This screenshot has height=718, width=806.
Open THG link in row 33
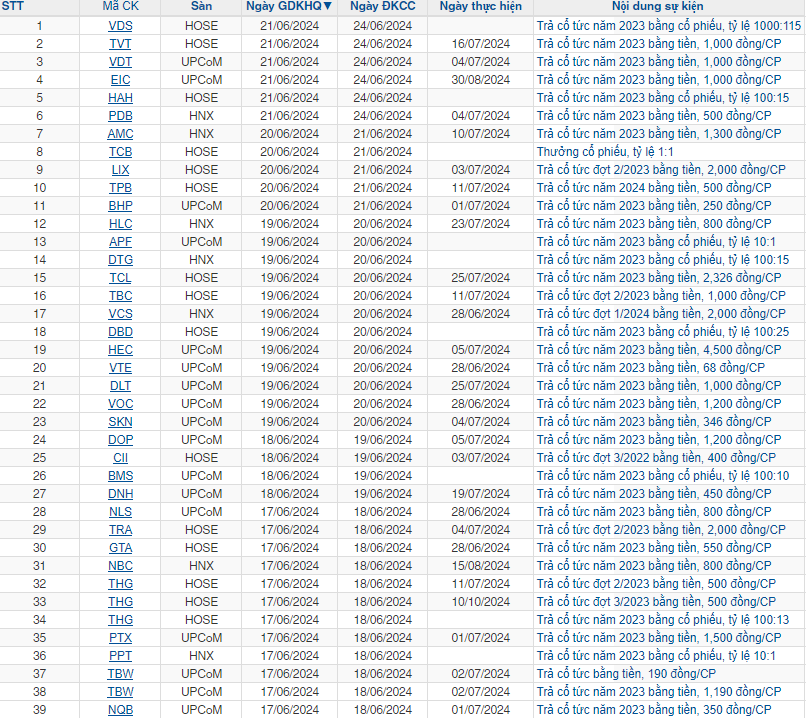[x=120, y=601]
